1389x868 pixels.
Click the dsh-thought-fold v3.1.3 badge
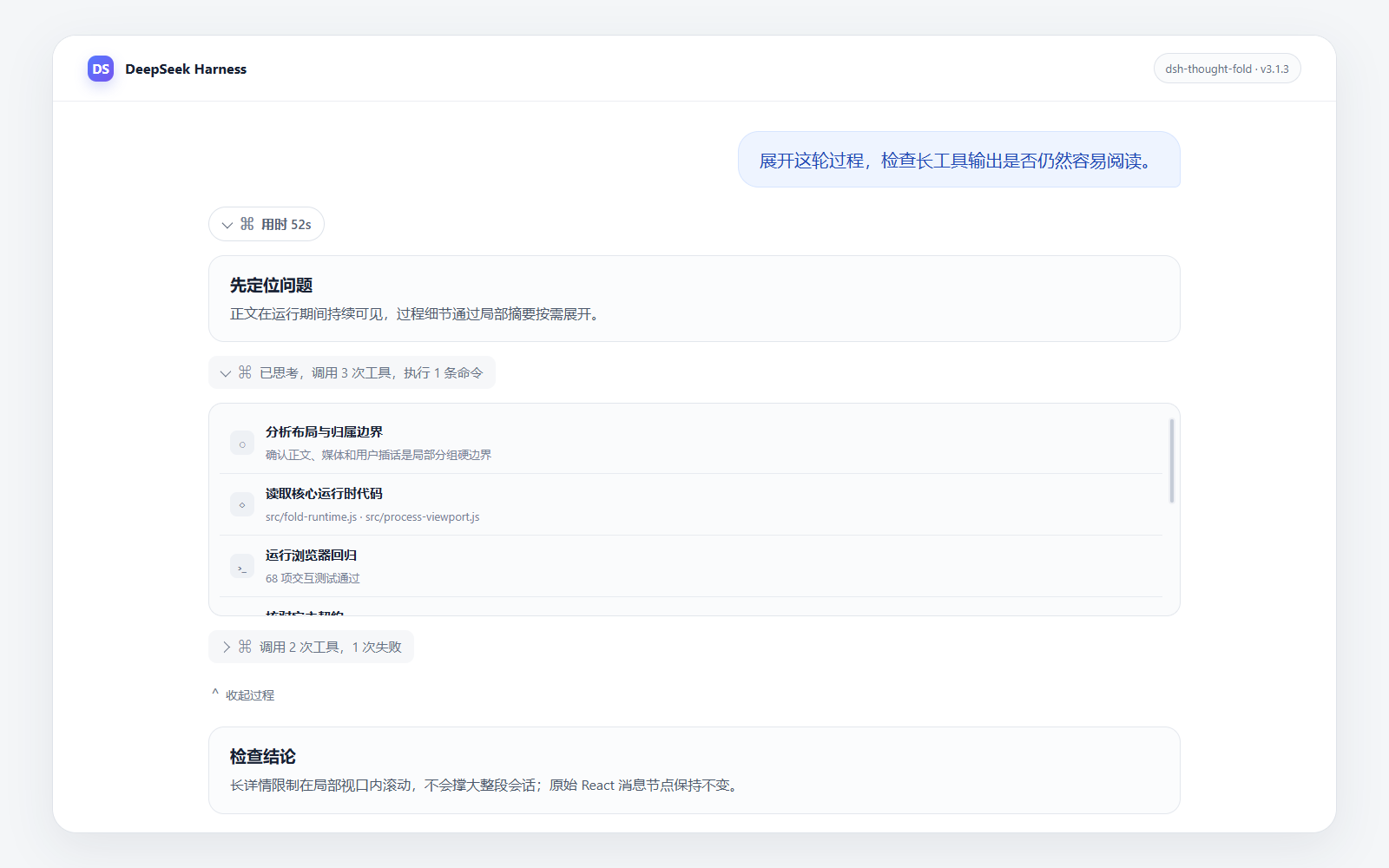tap(1227, 69)
